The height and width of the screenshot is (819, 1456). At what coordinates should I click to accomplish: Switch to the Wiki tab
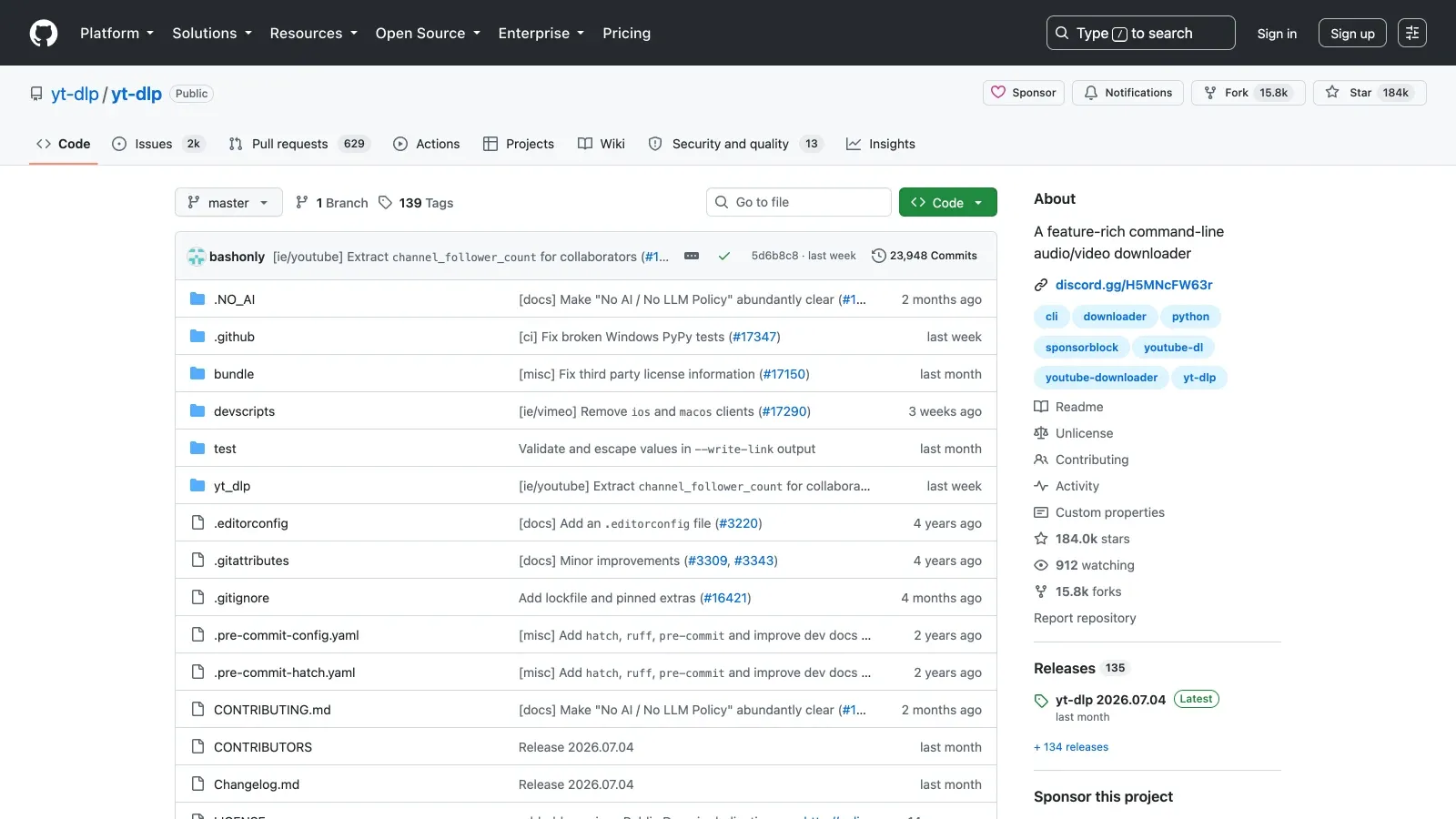[x=602, y=144]
